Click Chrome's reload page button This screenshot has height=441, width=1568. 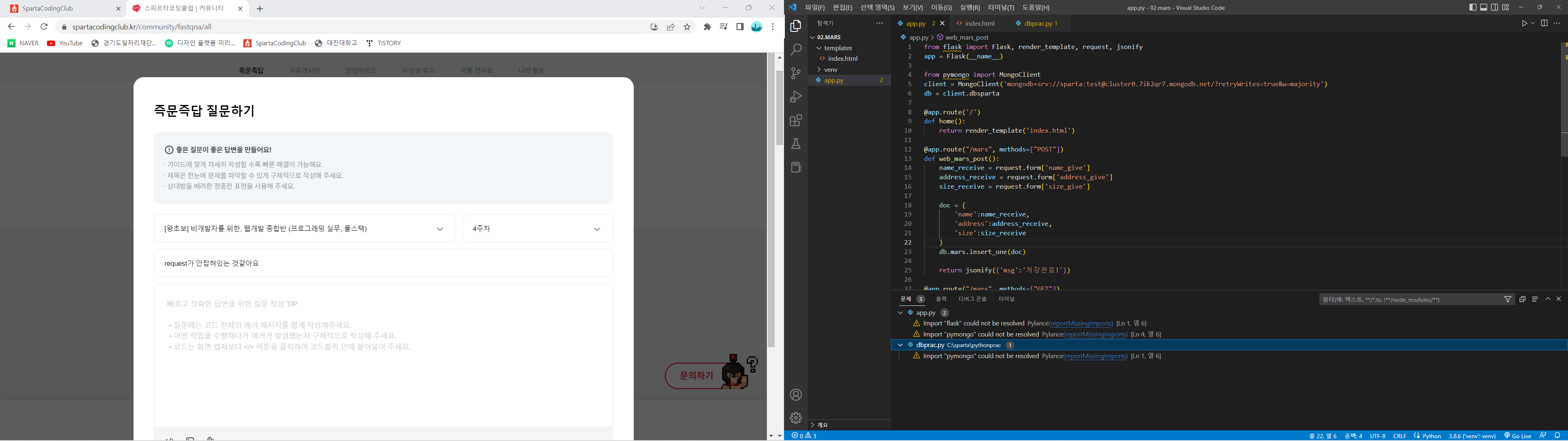[x=44, y=27]
